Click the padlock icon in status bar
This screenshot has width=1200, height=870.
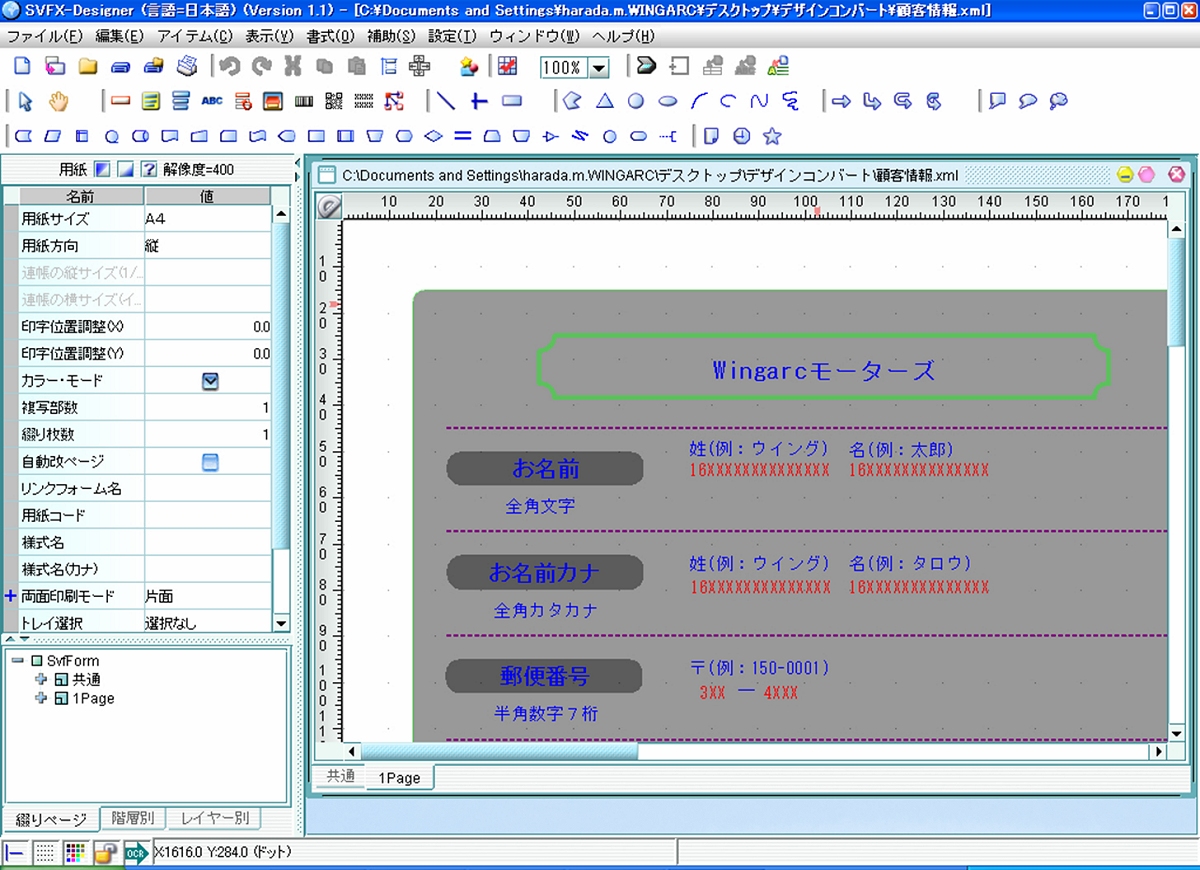coord(105,852)
